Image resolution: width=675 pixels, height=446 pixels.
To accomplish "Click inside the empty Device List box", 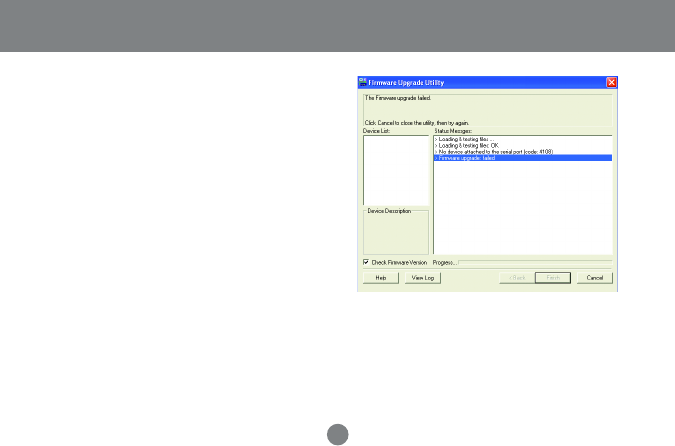I will 396,170.
